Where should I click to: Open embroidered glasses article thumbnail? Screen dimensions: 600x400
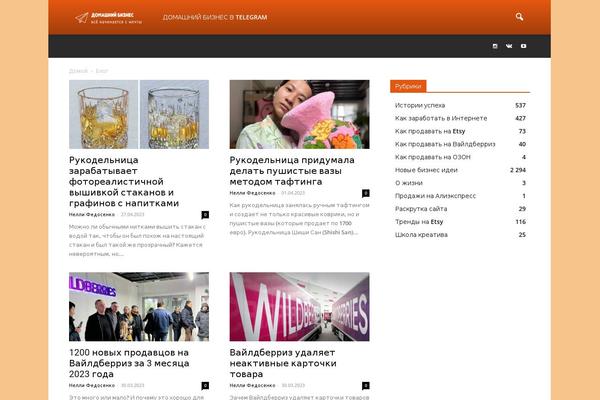(x=139, y=114)
